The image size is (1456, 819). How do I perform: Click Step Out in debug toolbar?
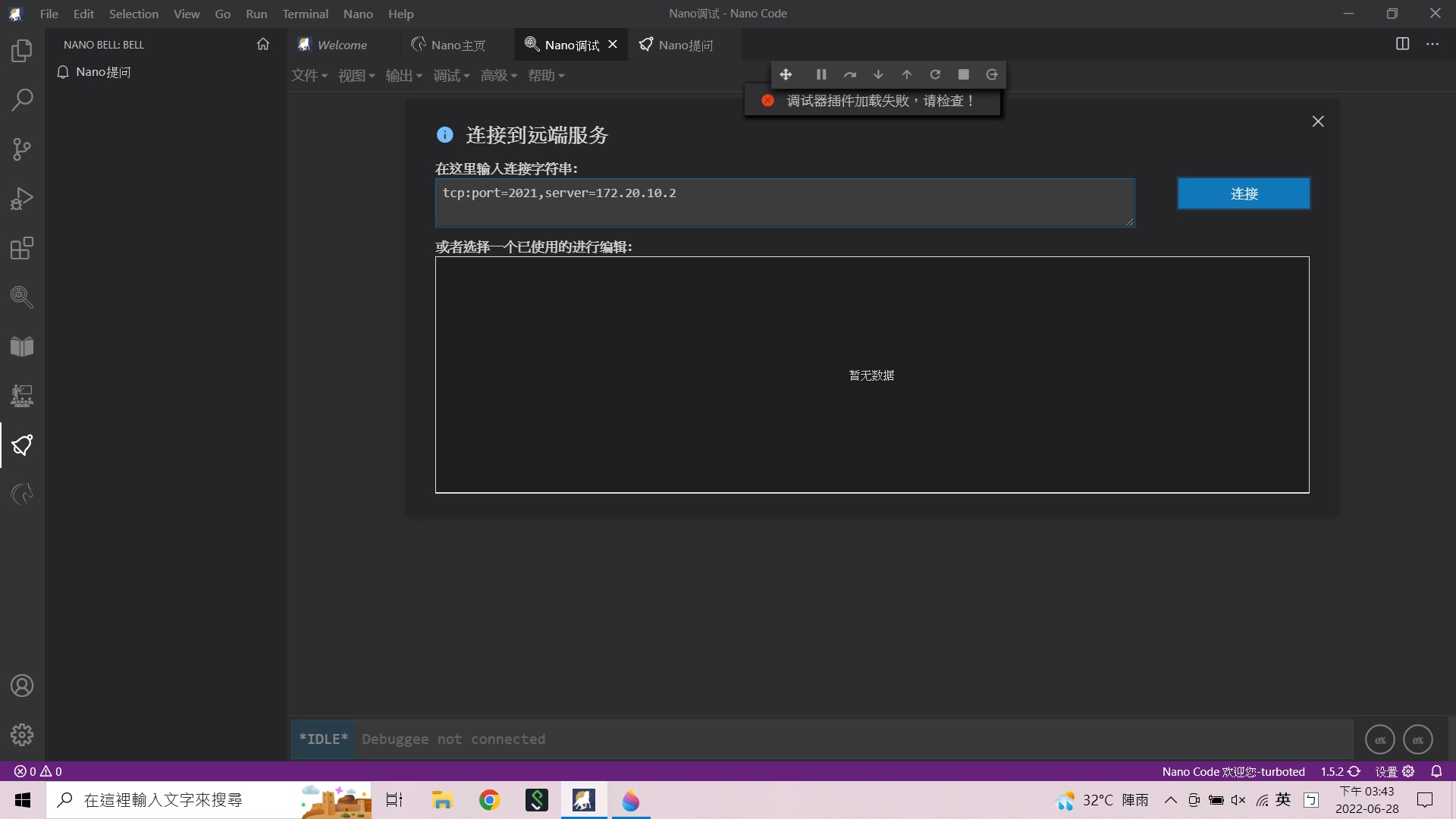pyautogui.click(x=907, y=74)
